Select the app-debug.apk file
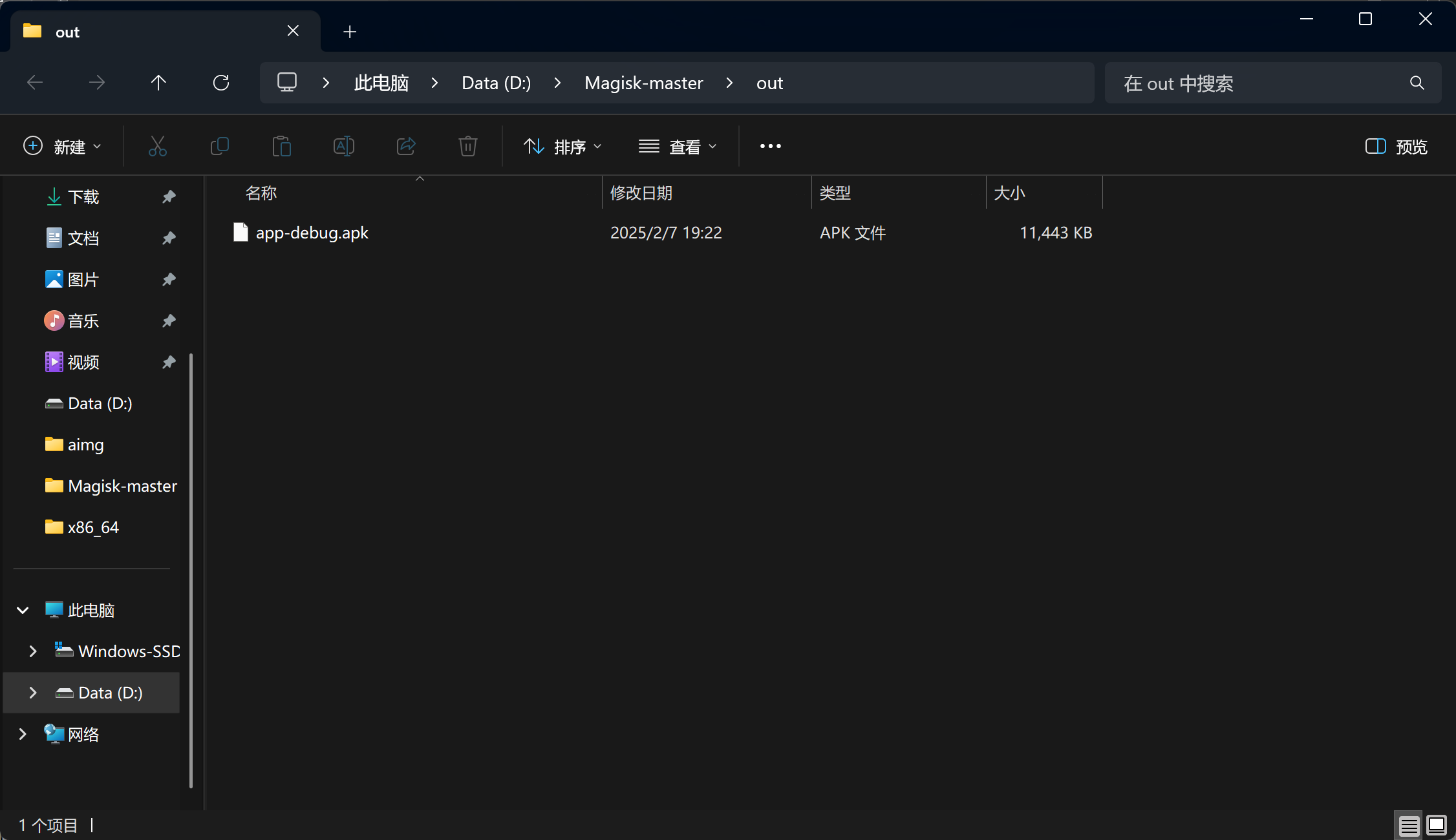Viewport: 1456px width, 840px height. pyautogui.click(x=312, y=233)
